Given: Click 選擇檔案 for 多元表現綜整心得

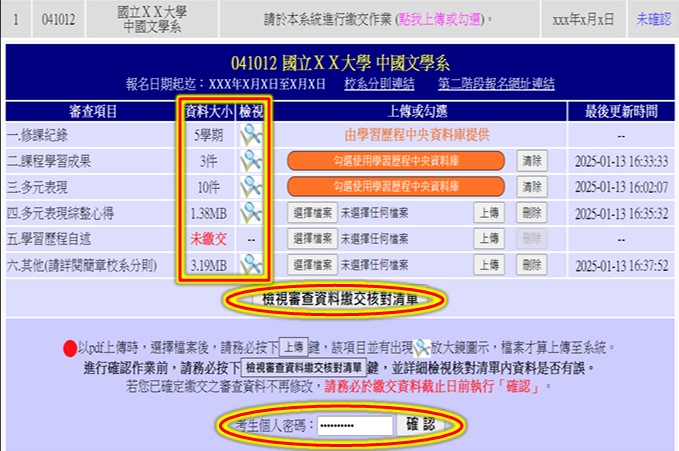Looking at the screenshot, I should click(311, 212).
